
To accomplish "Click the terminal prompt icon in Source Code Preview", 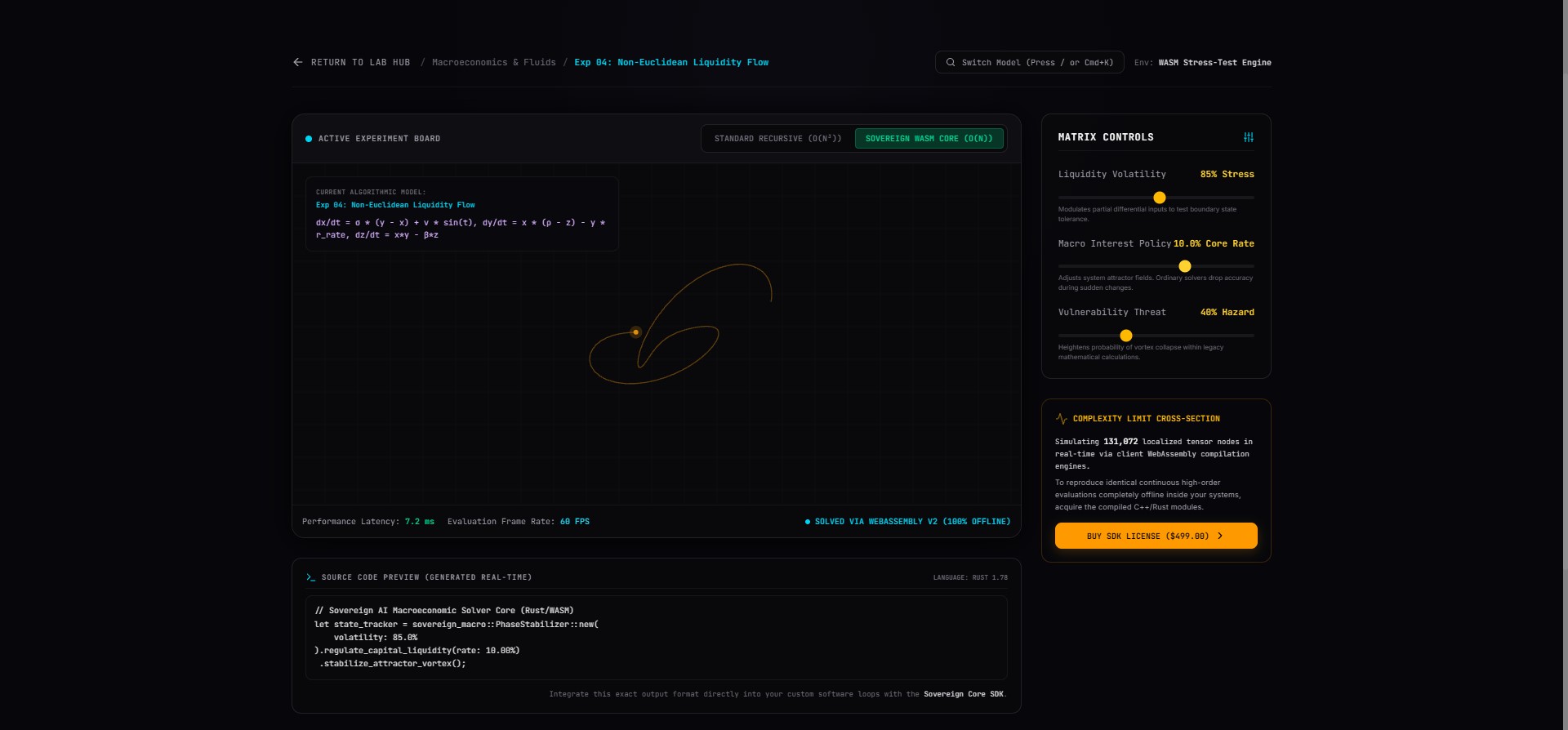I will tap(310, 577).
